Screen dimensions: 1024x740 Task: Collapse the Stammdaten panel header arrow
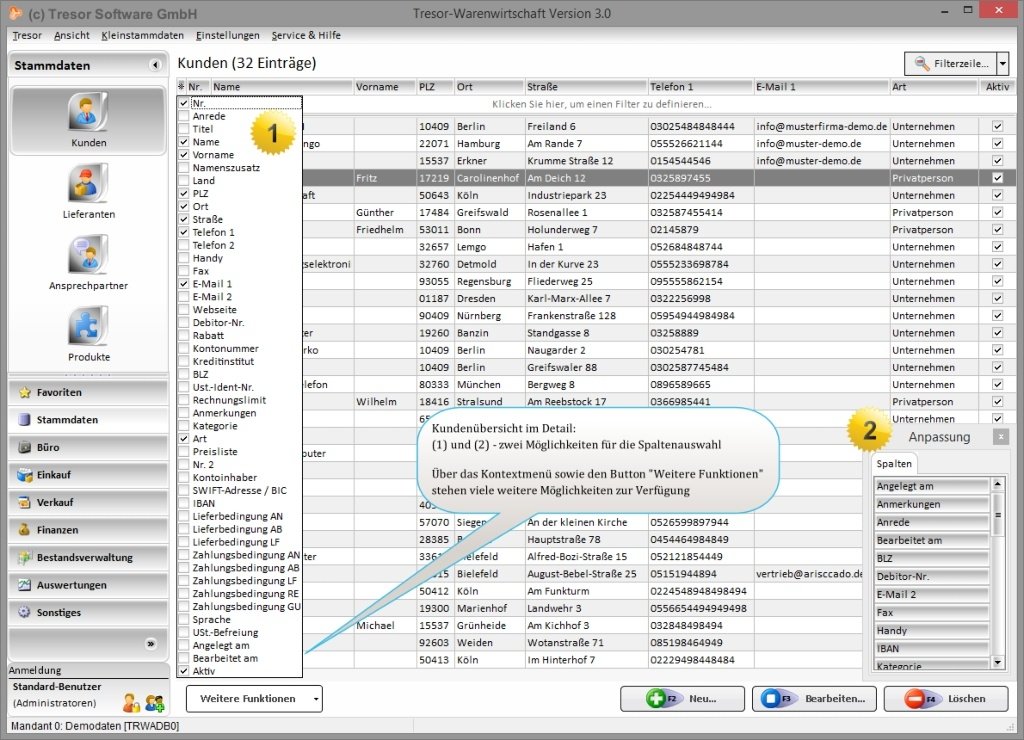tap(155, 65)
